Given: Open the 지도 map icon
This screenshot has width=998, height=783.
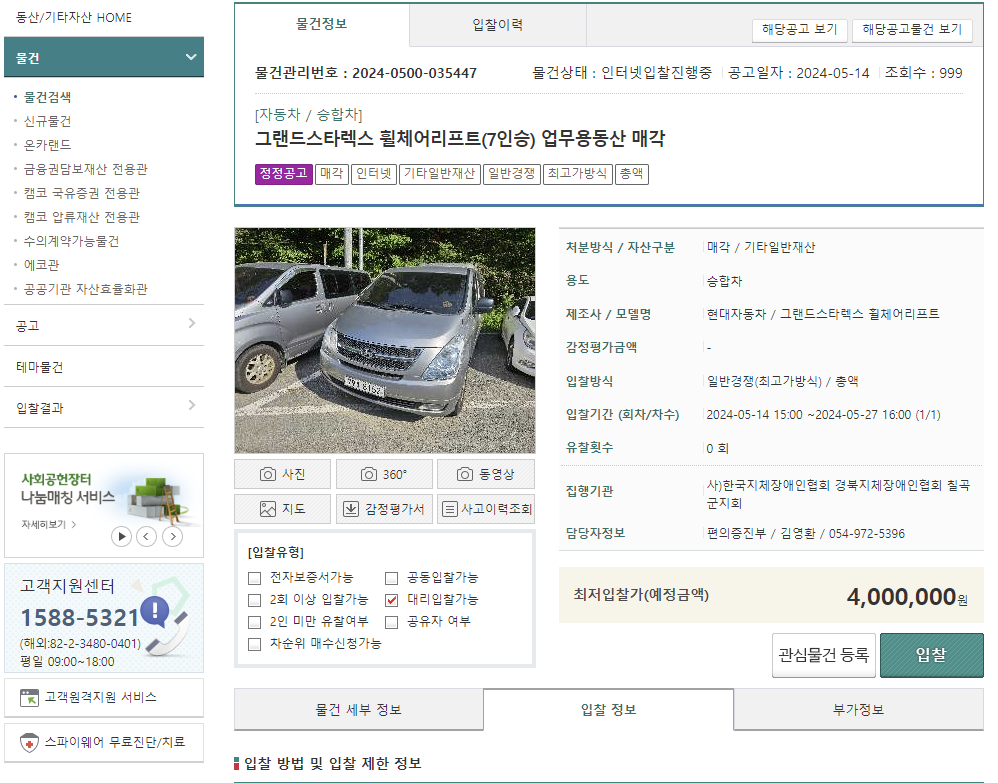Looking at the screenshot, I should point(281,508).
